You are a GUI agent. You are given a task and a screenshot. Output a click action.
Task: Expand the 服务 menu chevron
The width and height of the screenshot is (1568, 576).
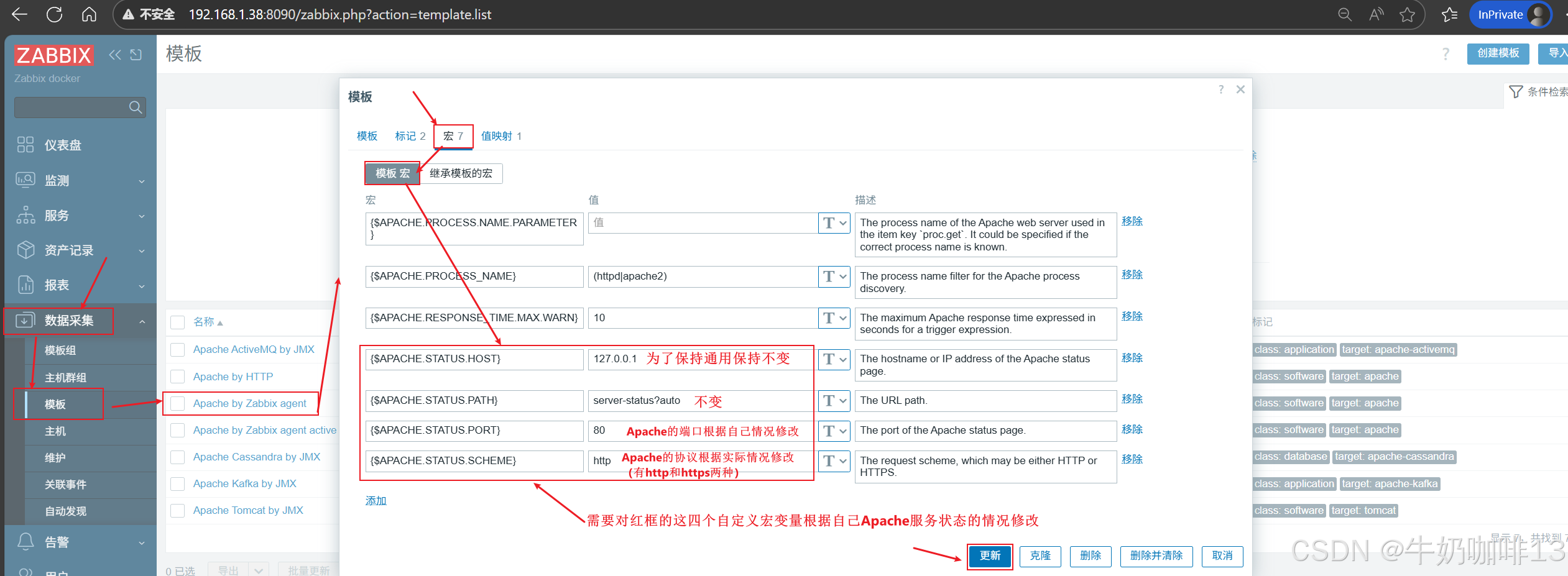click(142, 216)
